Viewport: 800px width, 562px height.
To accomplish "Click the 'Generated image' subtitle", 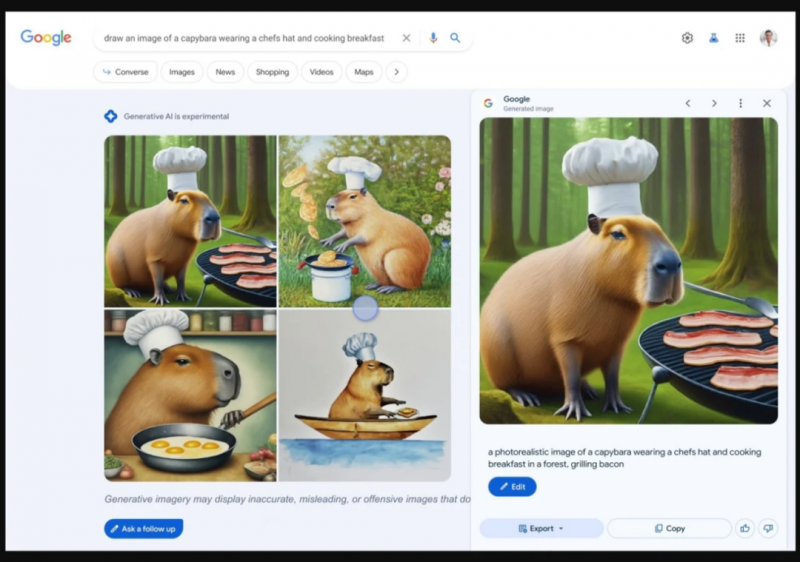I will [528, 109].
